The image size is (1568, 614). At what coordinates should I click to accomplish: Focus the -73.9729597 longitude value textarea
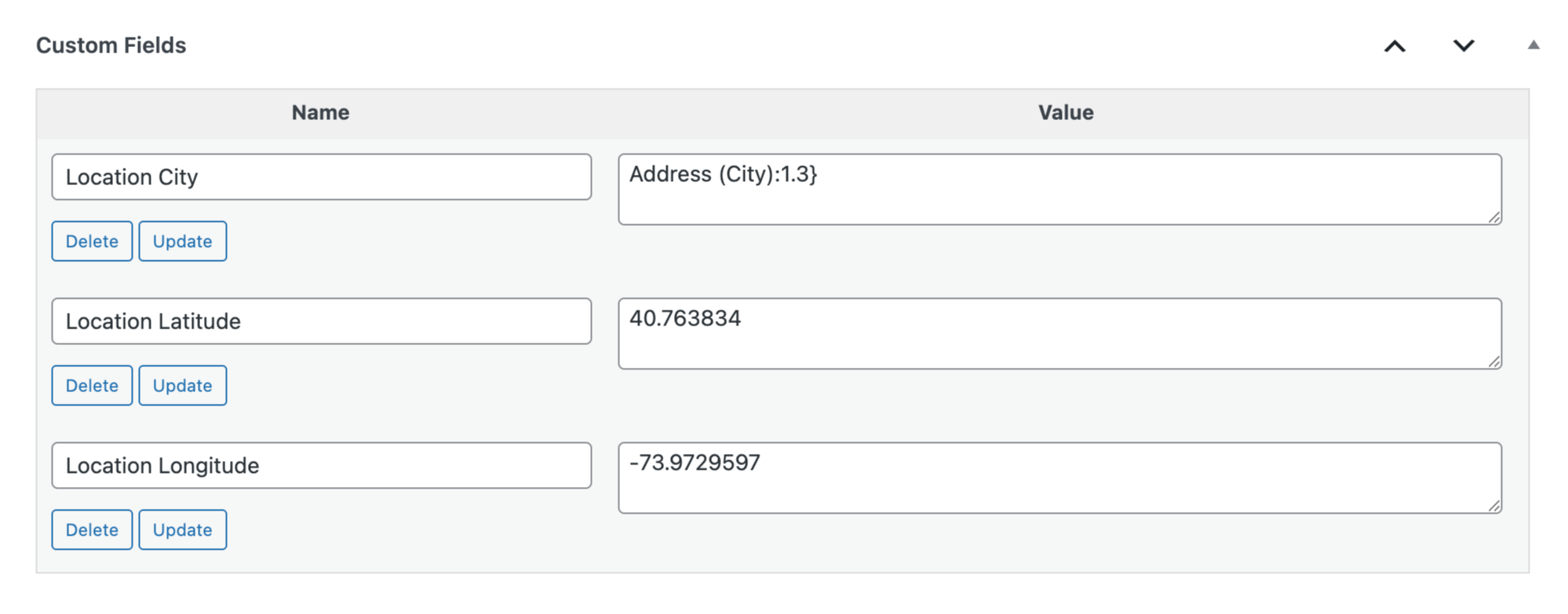coord(1059,478)
